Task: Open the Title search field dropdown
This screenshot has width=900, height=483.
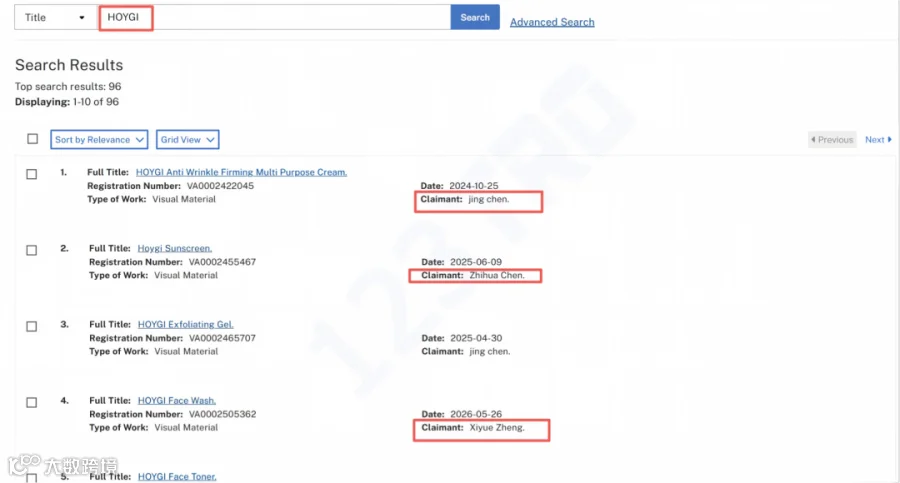Action: (55, 17)
